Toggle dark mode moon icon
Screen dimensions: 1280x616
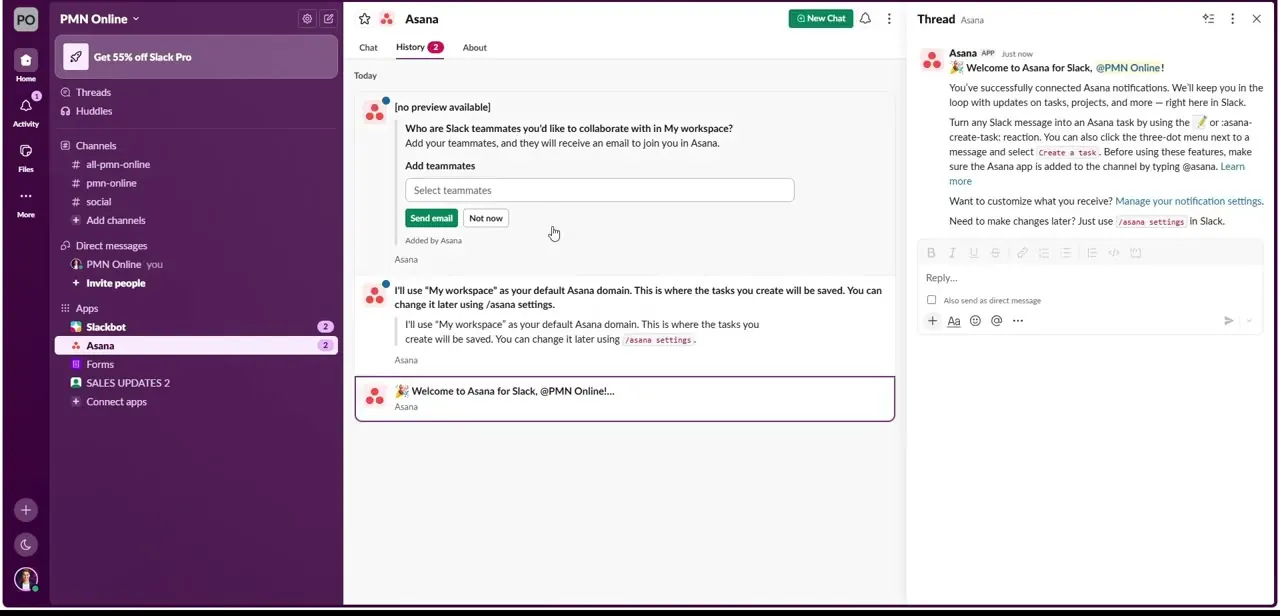tap(26, 545)
